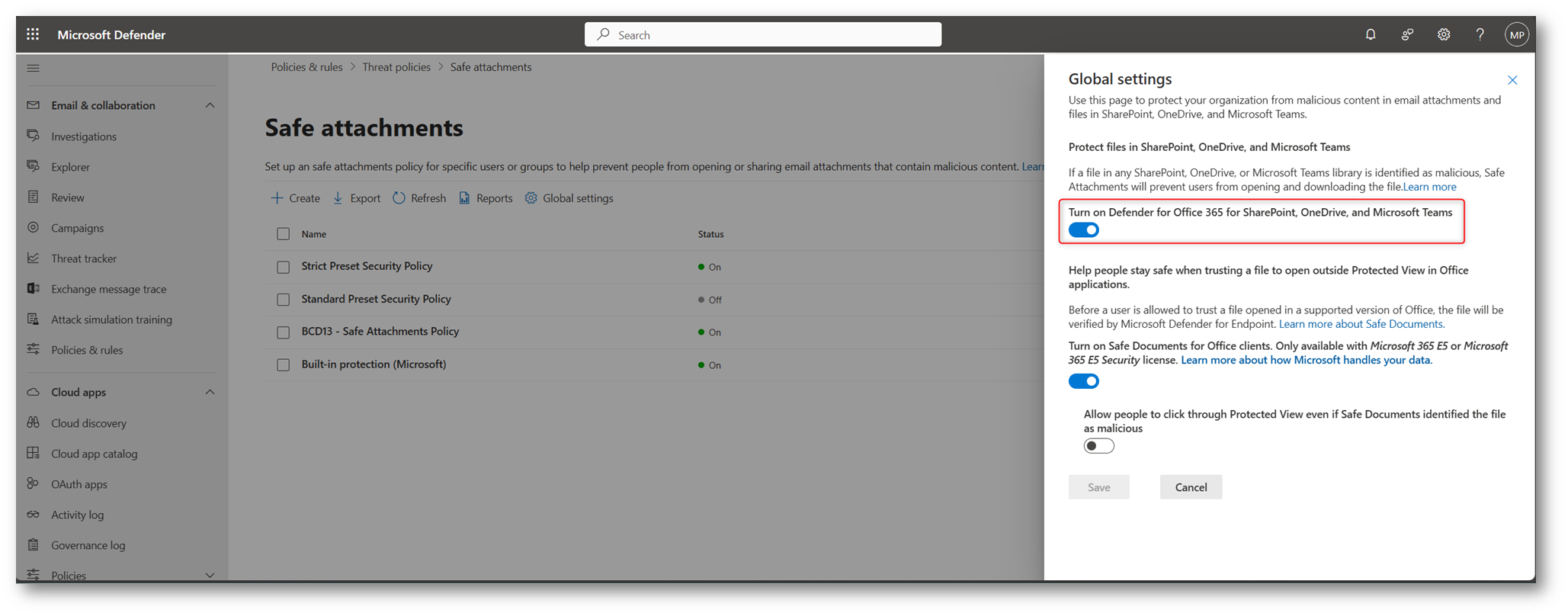Screen dimensions: 1568x616
Task: Open Investigations in the sidebar
Action: coord(84,136)
